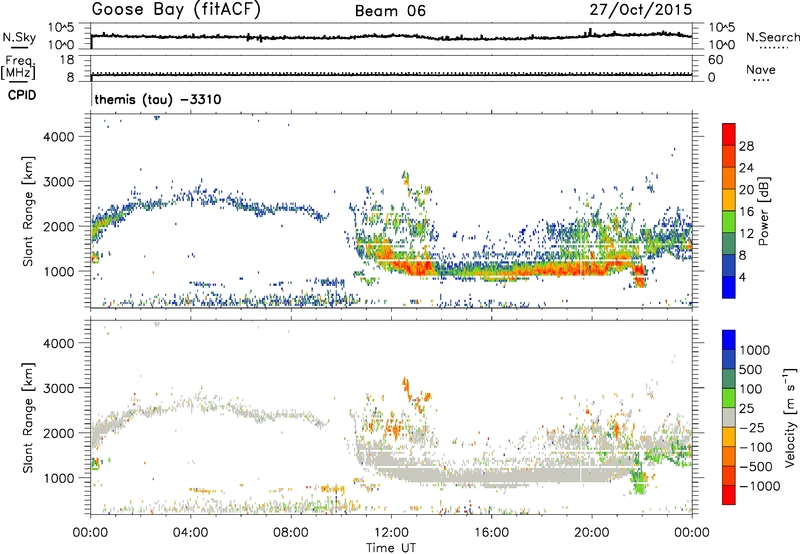Click the right '10^0' noise axis tick
The width and height of the screenshot is (800, 554).
[x=722, y=45]
